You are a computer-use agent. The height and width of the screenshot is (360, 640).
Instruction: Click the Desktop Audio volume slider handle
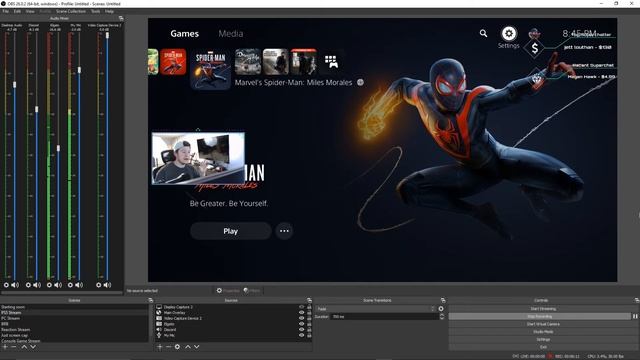tap(15, 85)
